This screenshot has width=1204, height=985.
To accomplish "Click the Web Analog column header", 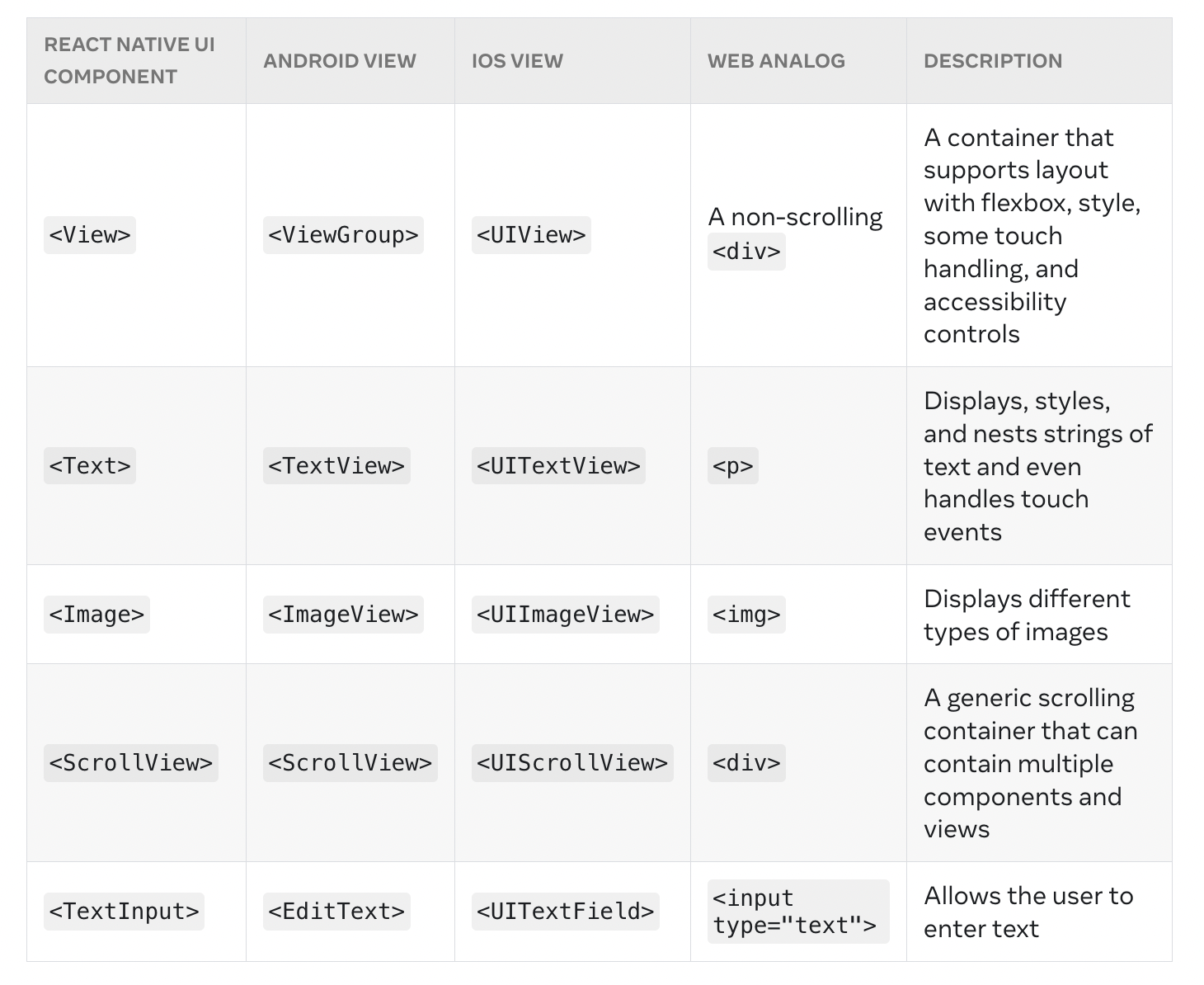I will click(x=775, y=61).
